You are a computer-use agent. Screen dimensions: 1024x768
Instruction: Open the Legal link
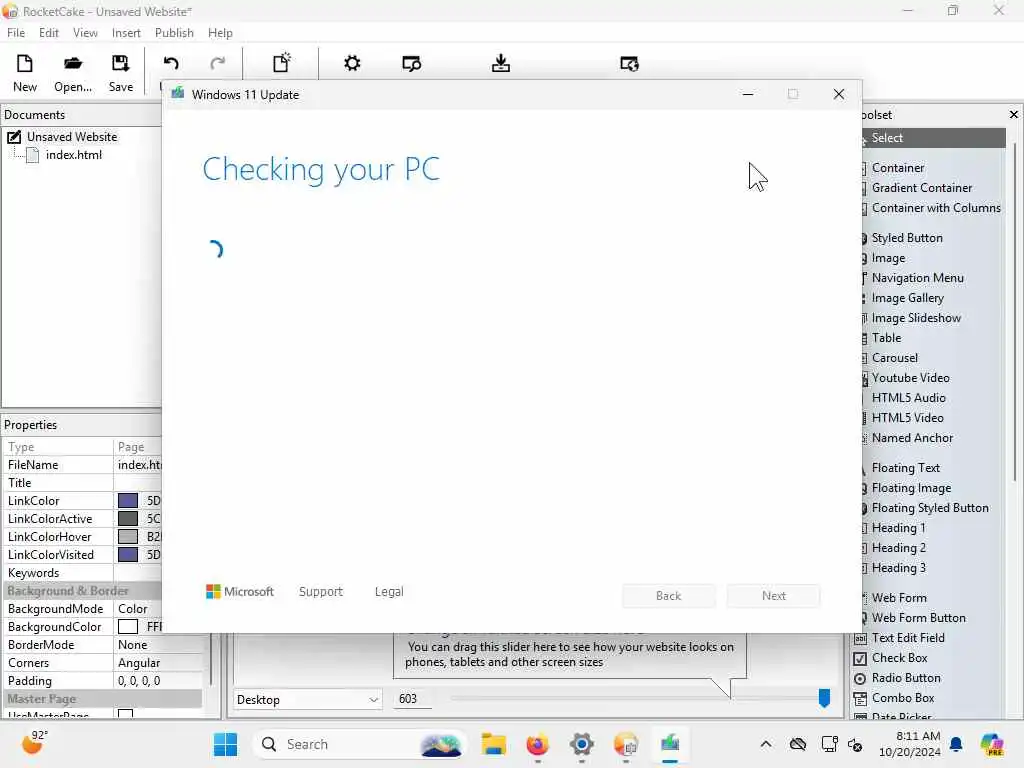389,591
